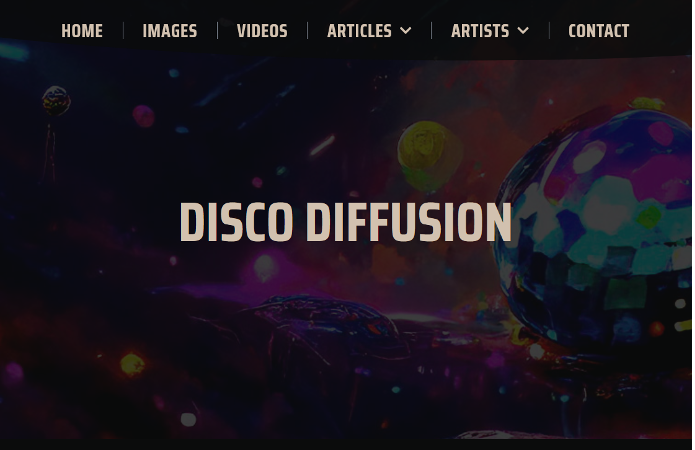Click the word DISCO in the heading
695x450 pixels.
236,222
